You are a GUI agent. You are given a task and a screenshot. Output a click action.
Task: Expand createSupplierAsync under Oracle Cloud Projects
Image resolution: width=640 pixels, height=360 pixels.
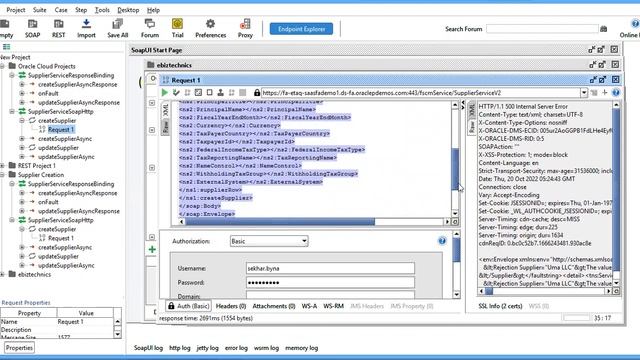22,139
